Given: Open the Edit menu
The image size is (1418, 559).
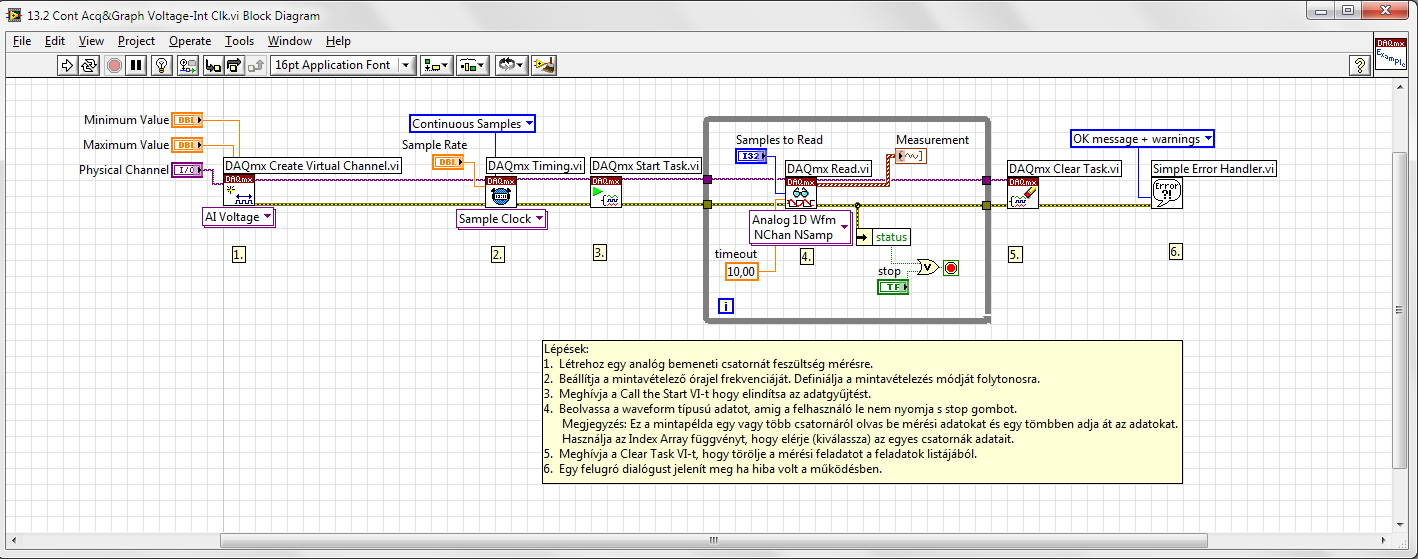Looking at the screenshot, I should (x=55, y=41).
